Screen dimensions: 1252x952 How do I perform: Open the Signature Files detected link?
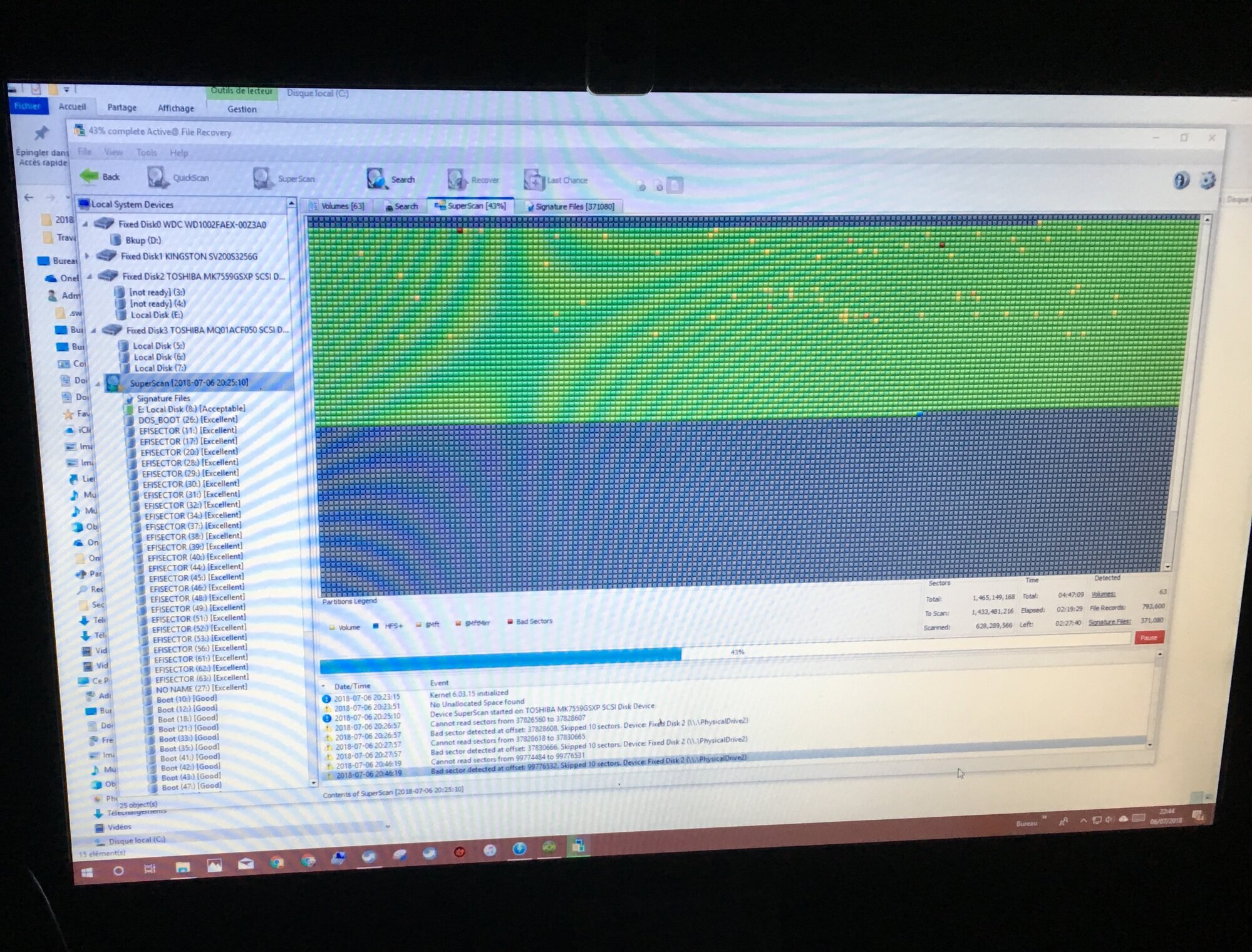click(1109, 622)
